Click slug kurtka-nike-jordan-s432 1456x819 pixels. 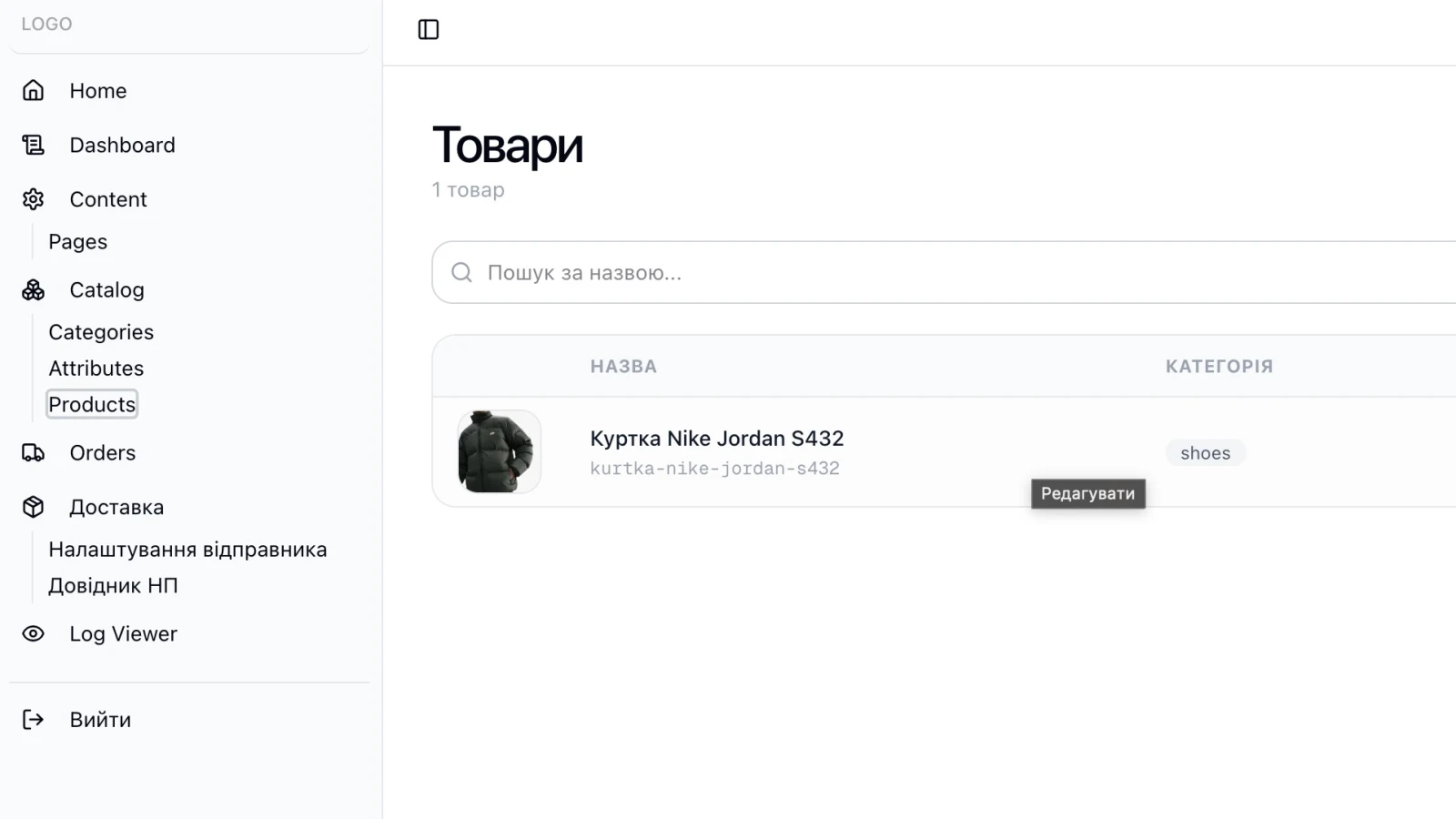point(714,469)
